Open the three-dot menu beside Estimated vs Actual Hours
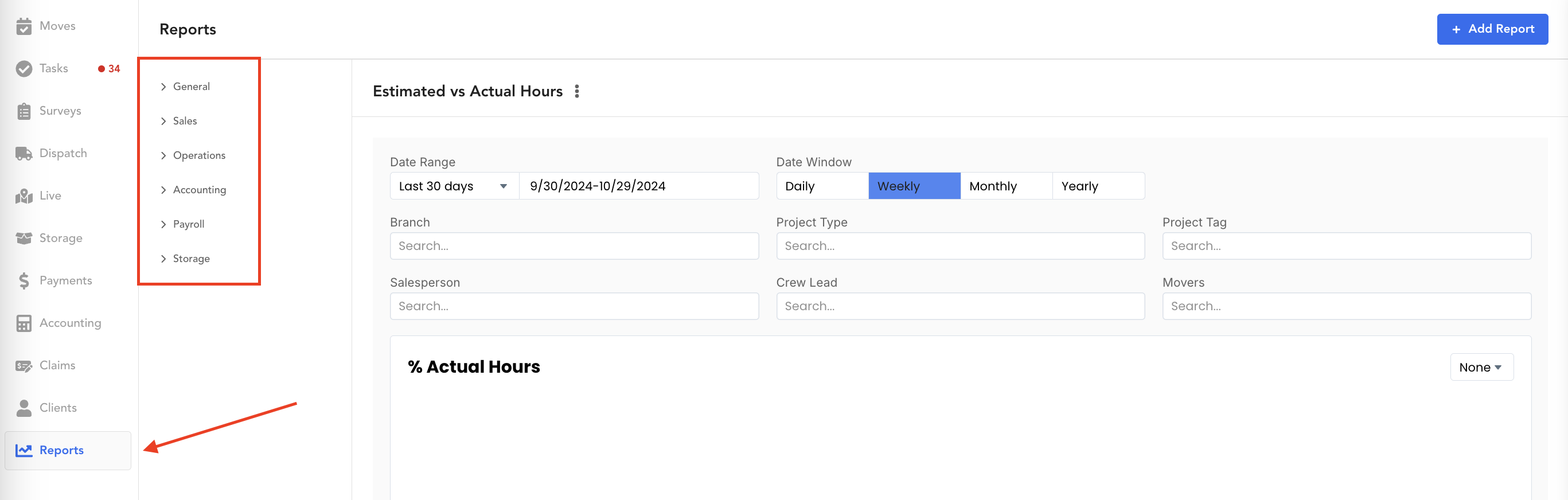 coord(576,91)
